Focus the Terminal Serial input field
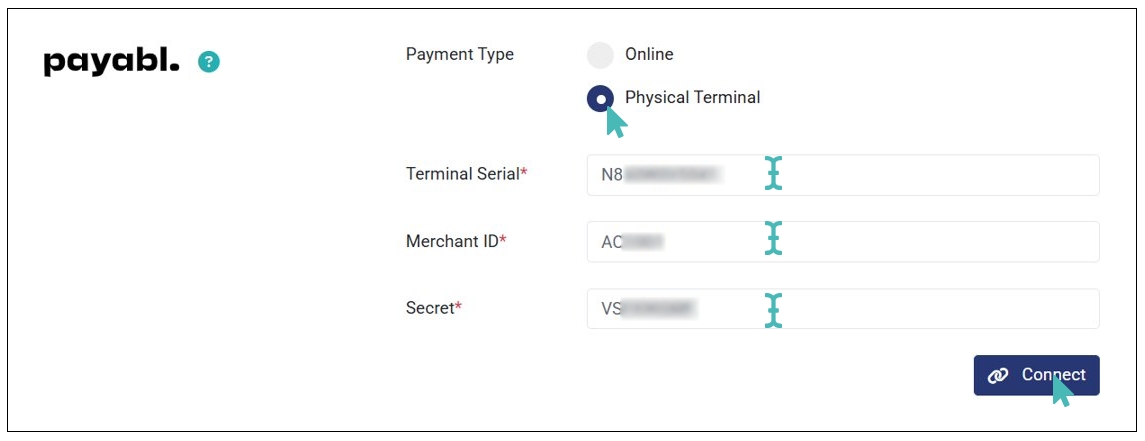Screen dimensions: 1145x441 (x=930, y=175)
